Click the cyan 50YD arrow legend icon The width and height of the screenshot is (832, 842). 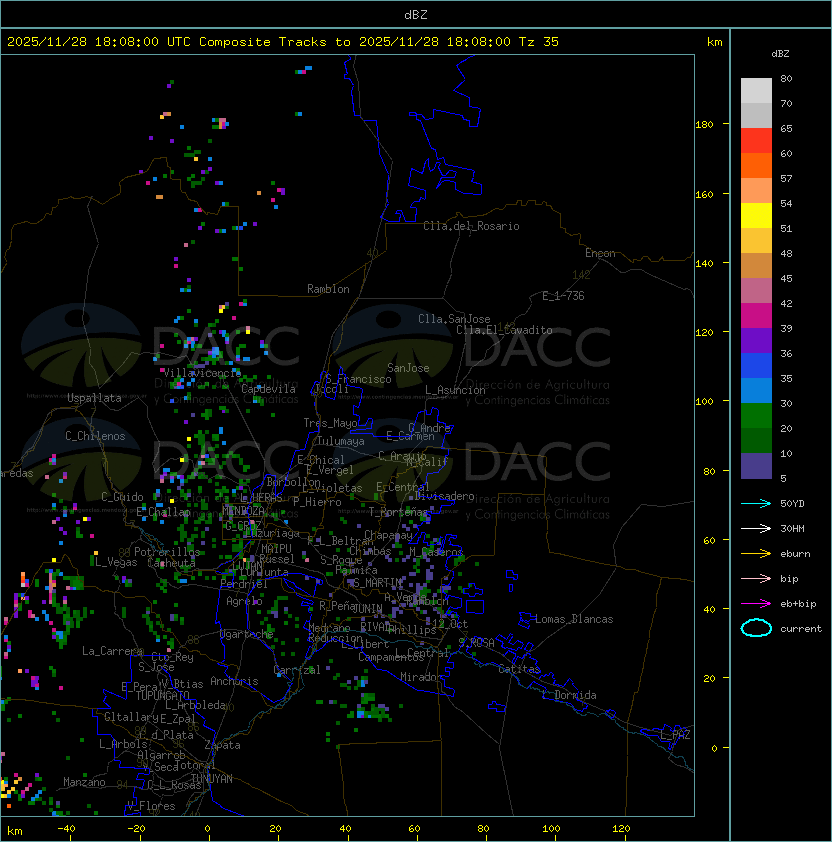click(756, 504)
